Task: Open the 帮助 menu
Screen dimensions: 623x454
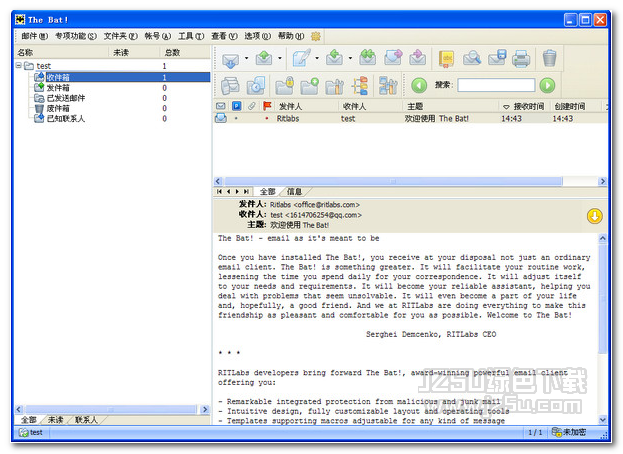Action: click(x=291, y=36)
